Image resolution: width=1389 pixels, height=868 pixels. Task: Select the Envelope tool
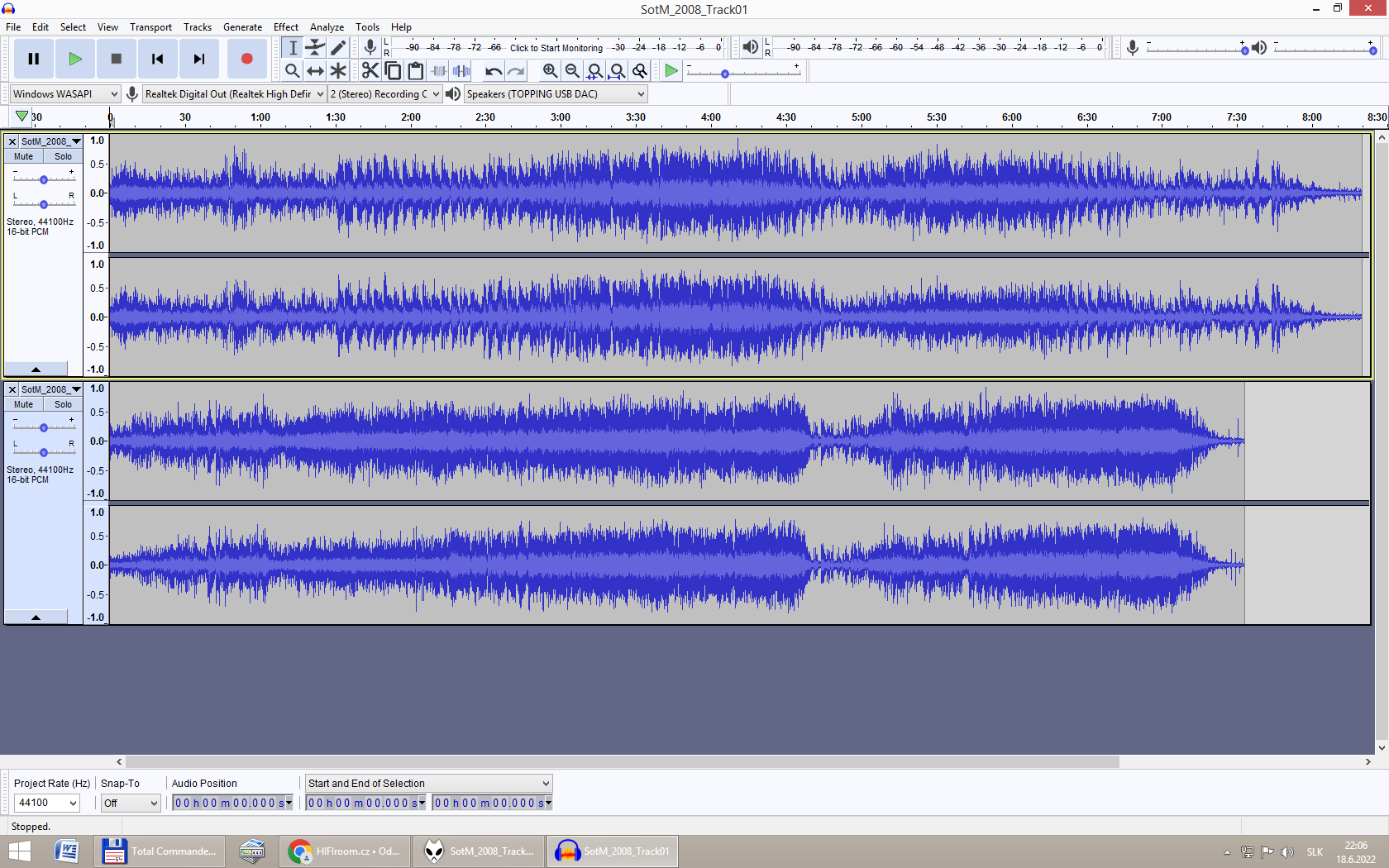tap(315, 48)
